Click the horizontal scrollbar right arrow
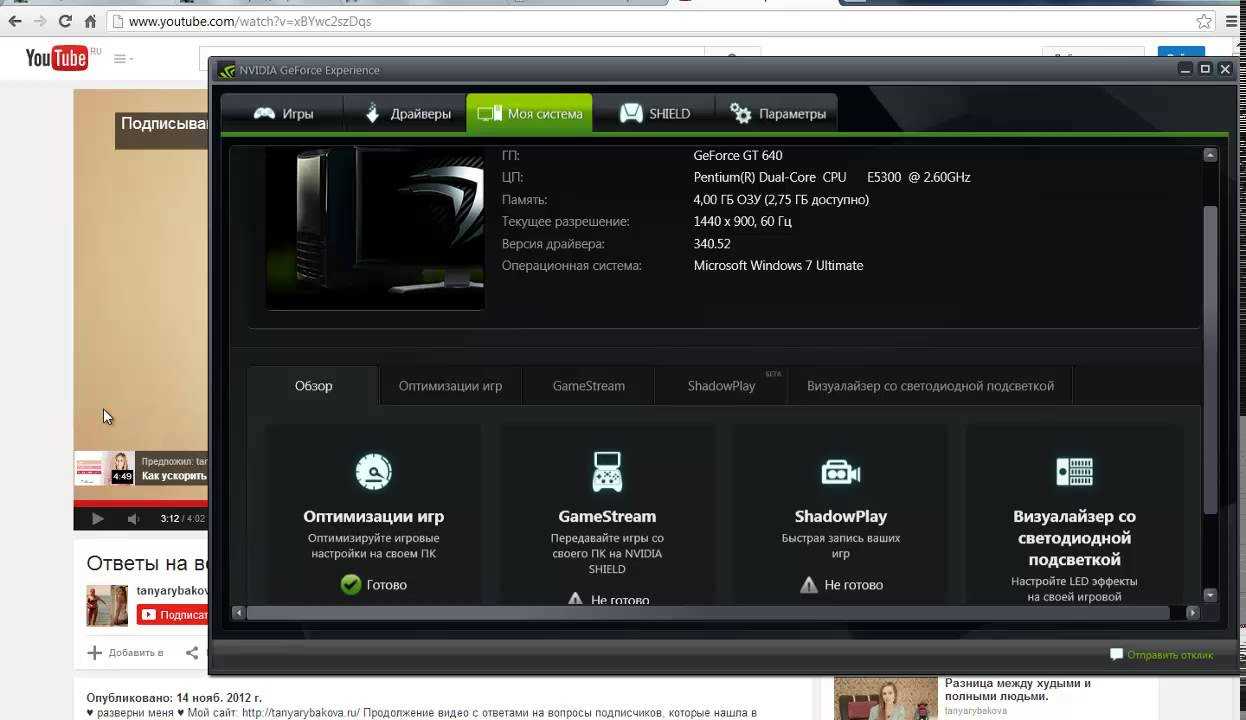Image resolution: width=1246 pixels, height=720 pixels. pyautogui.click(x=1192, y=612)
